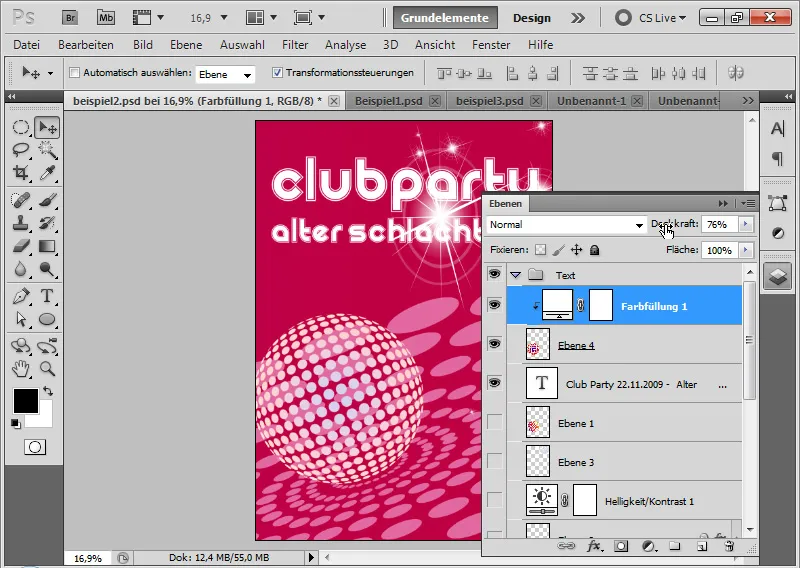Select the Pen tool
The width and height of the screenshot is (800, 568).
tap(20, 295)
